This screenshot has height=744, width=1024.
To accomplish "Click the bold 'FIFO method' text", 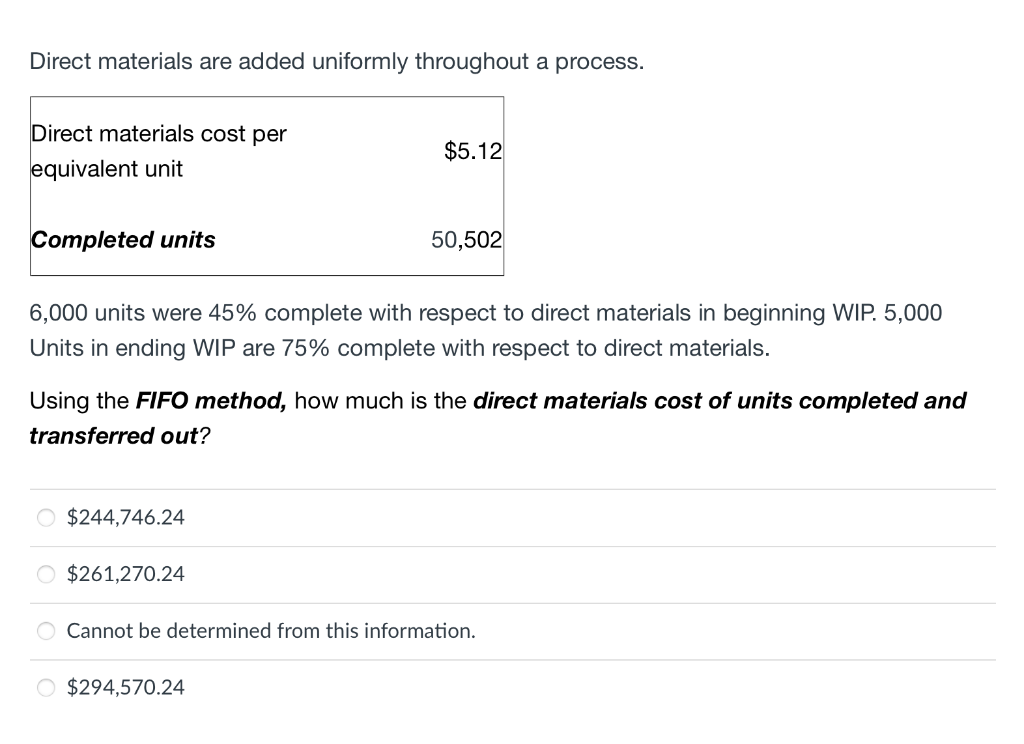I will point(211,401).
